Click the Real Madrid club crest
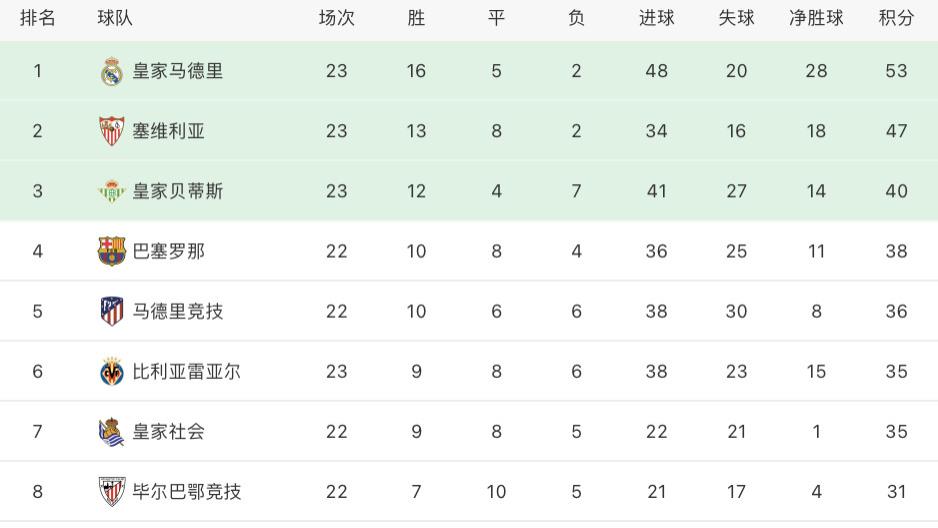The height and width of the screenshot is (528, 938). [112, 72]
